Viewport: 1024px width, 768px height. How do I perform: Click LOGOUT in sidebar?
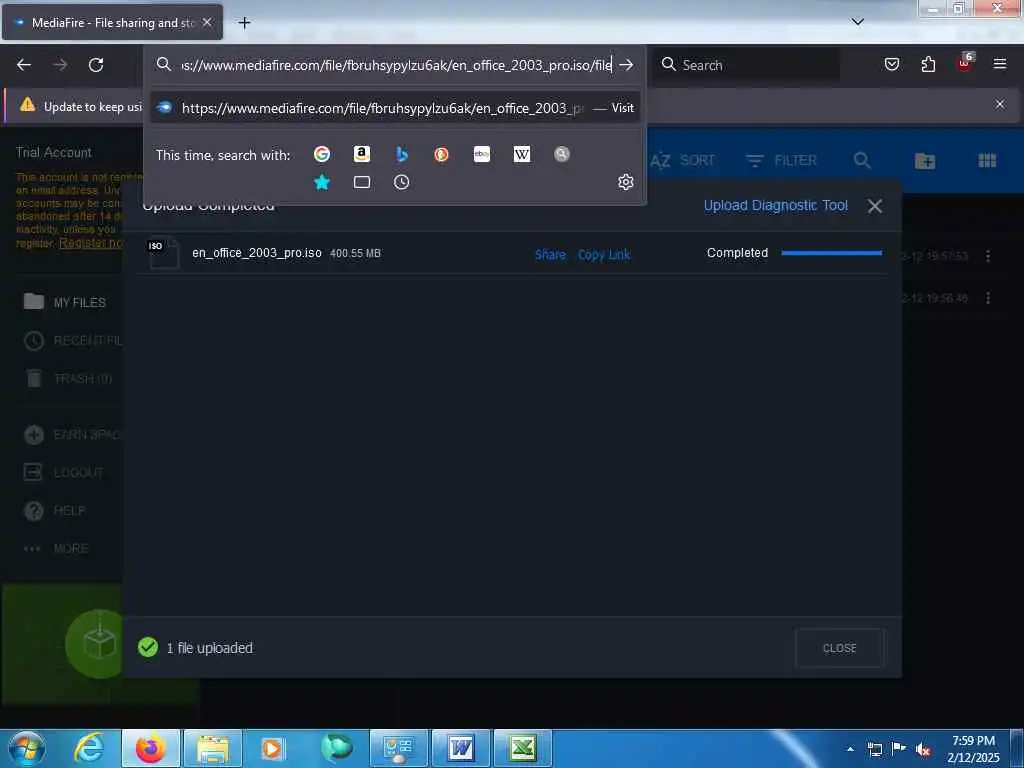(x=63, y=472)
